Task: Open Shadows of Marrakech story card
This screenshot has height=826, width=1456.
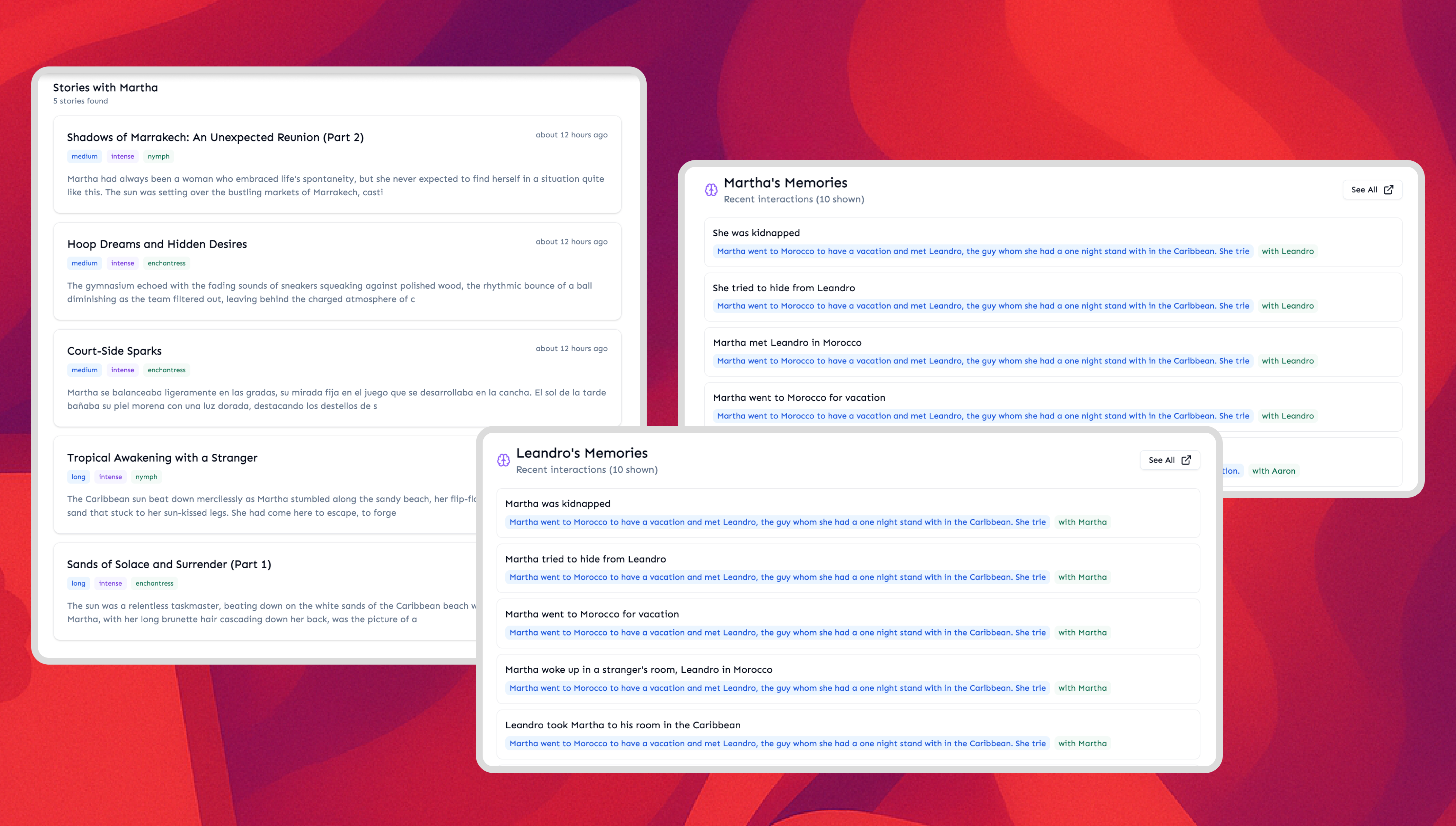Action: point(215,137)
